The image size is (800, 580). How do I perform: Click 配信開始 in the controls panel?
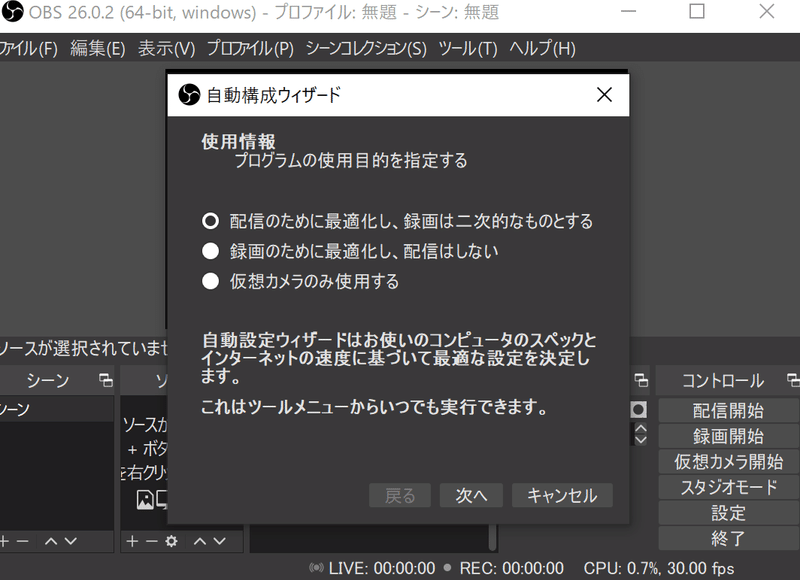pyautogui.click(x=729, y=411)
